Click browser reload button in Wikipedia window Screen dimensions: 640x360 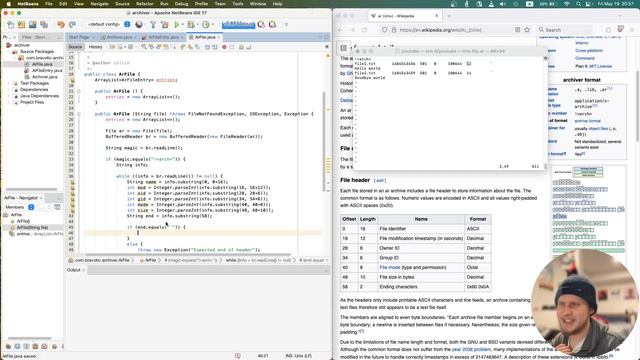pos(364,30)
